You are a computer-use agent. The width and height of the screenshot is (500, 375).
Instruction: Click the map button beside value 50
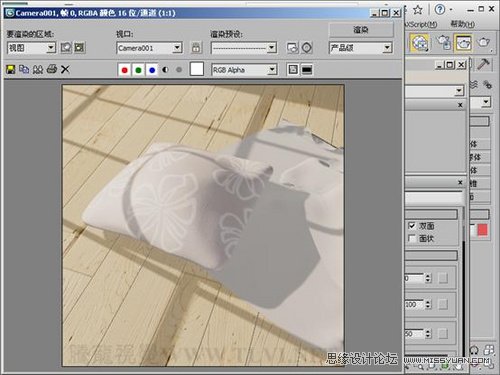click(x=443, y=333)
